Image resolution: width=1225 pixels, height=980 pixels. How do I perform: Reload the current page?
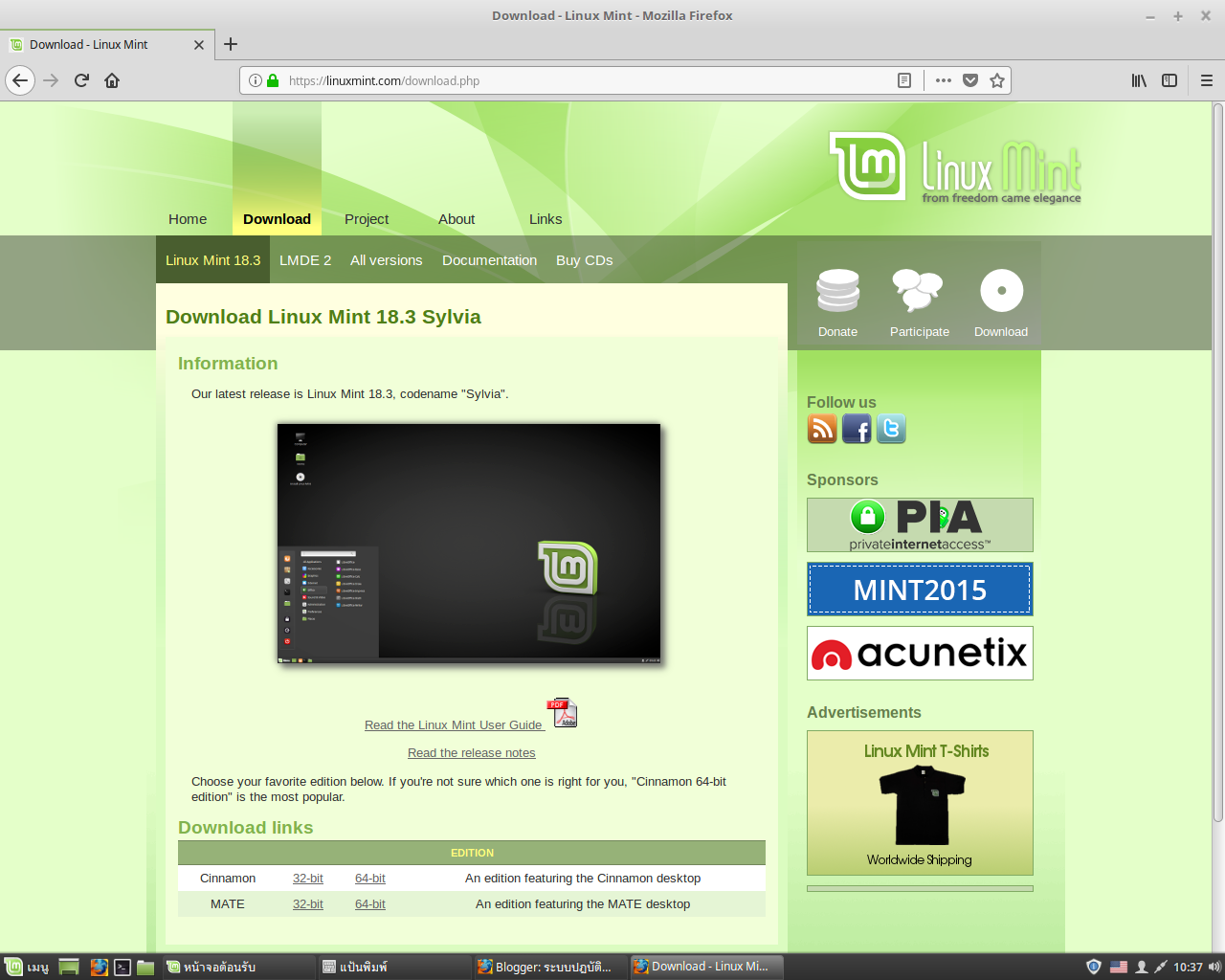pyautogui.click(x=81, y=80)
